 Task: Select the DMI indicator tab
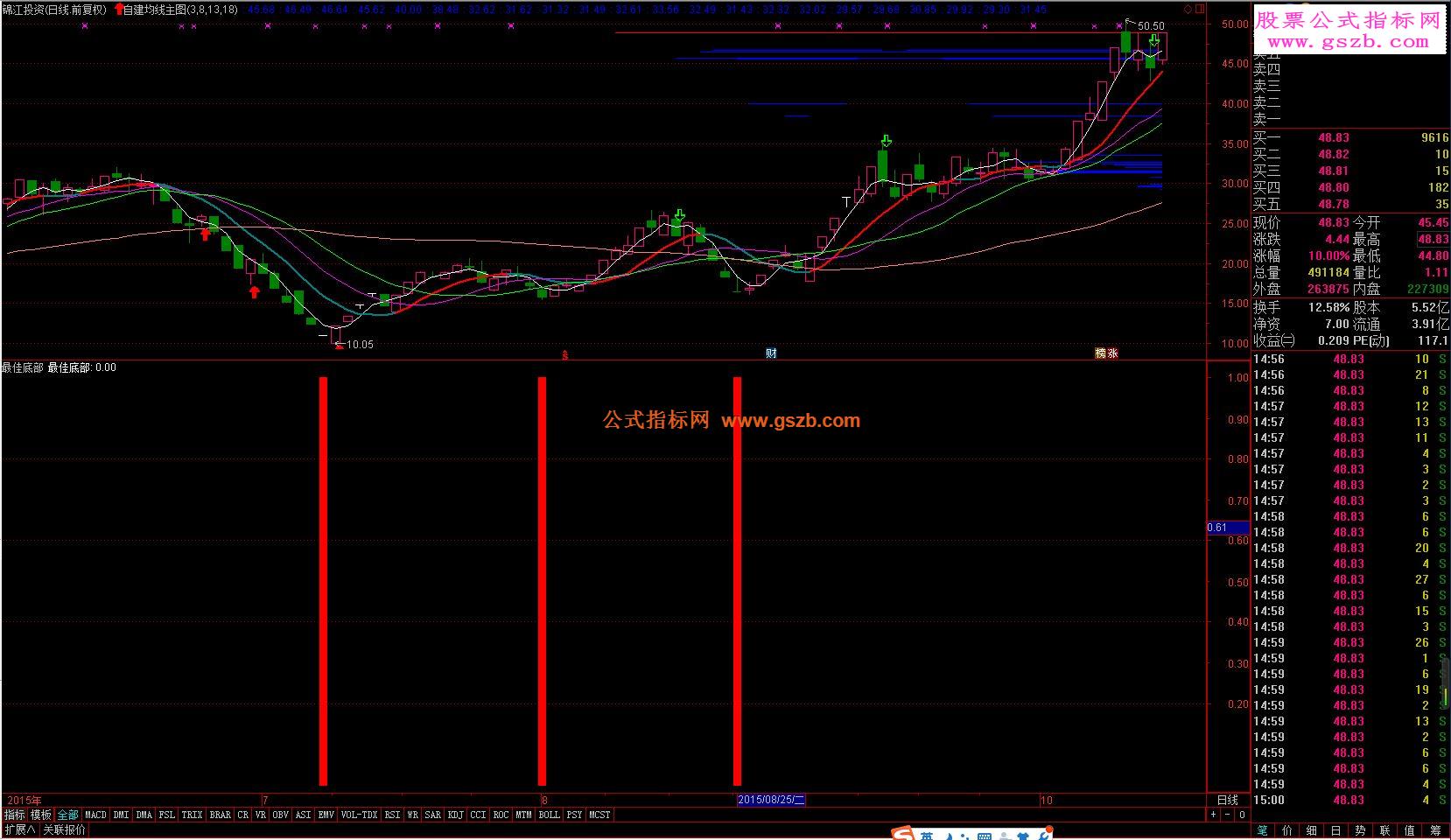121,815
